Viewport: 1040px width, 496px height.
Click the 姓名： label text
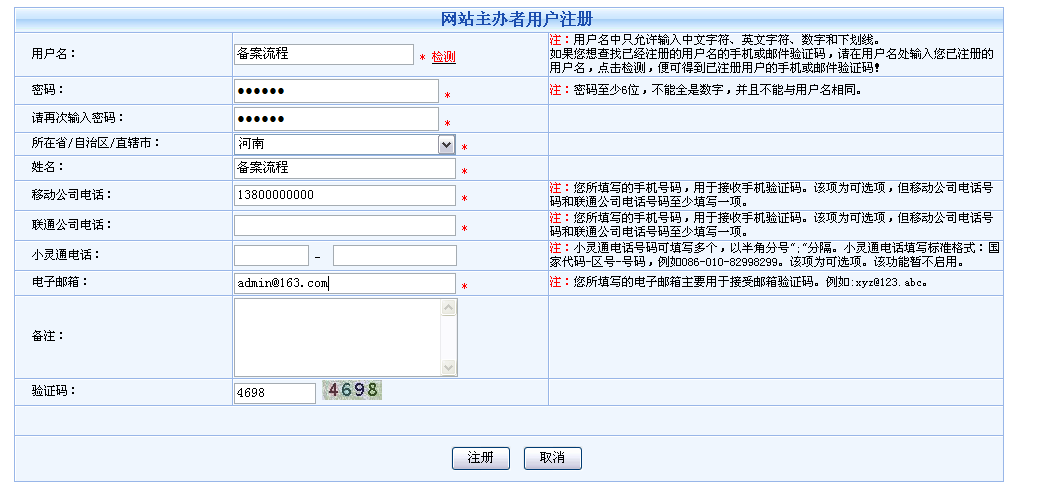point(47,166)
